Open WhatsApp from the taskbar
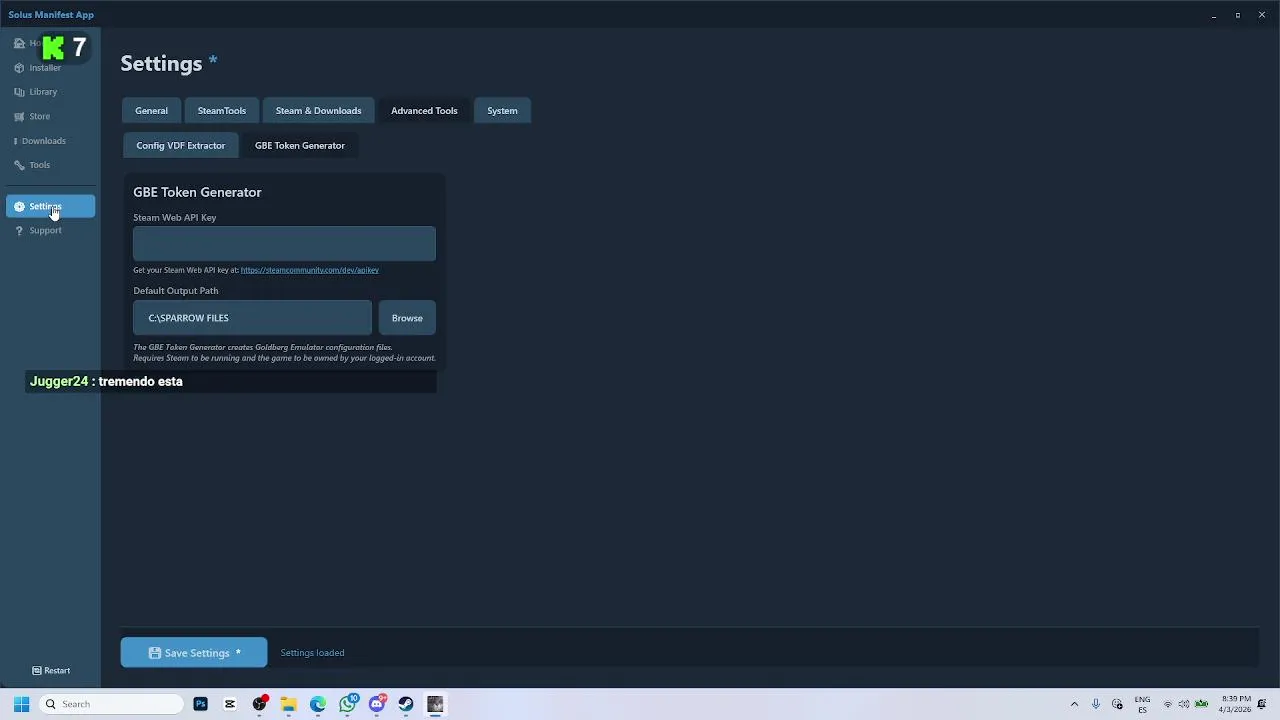This screenshot has height=720, width=1280. (348, 704)
